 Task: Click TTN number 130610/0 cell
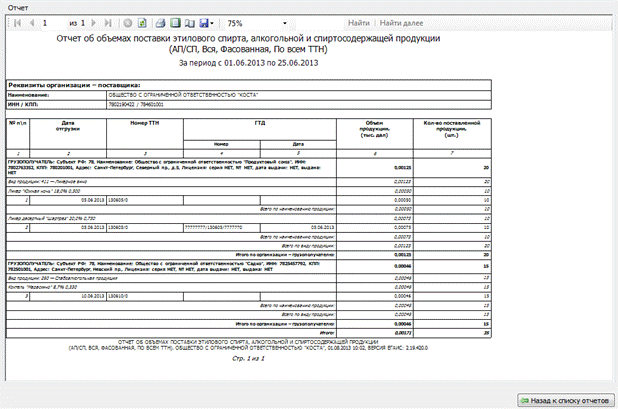point(145,296)
